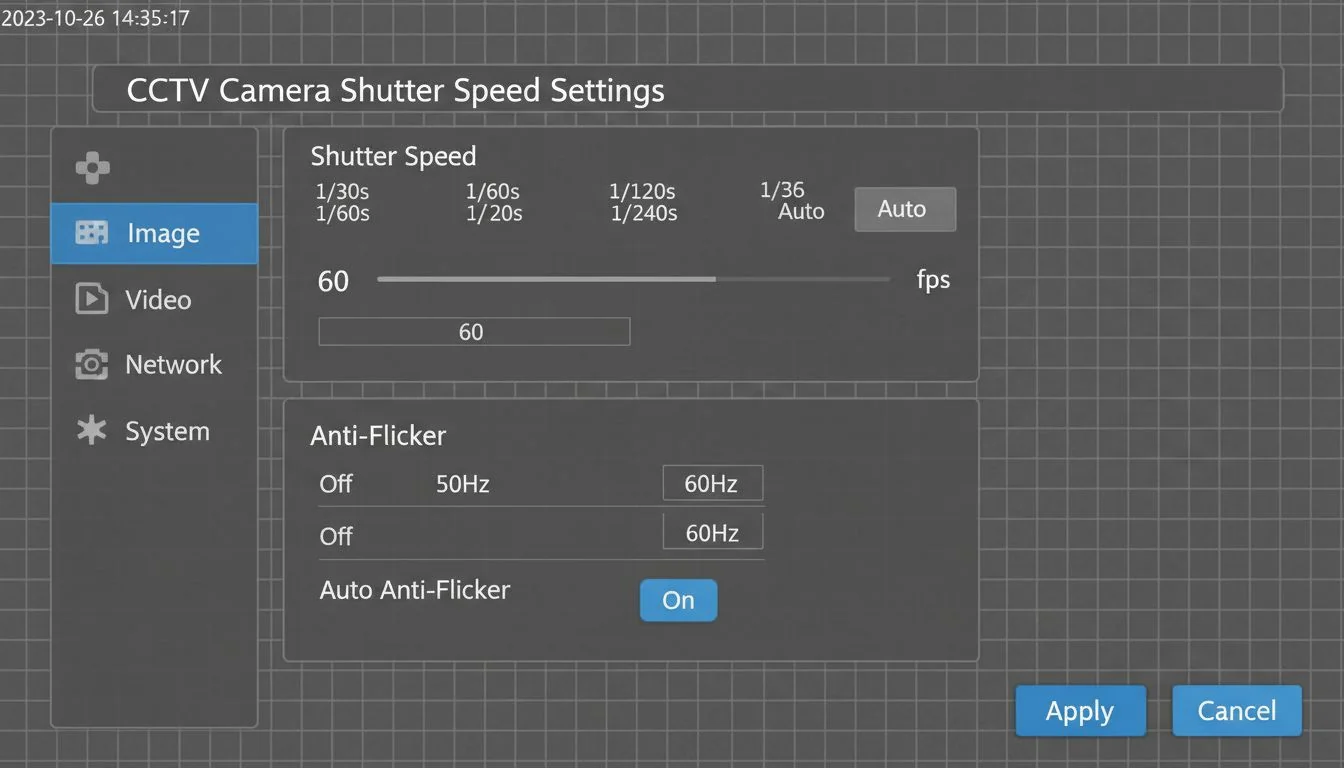Click the fps slider track
1344x768 pixels.
[634, 279]
